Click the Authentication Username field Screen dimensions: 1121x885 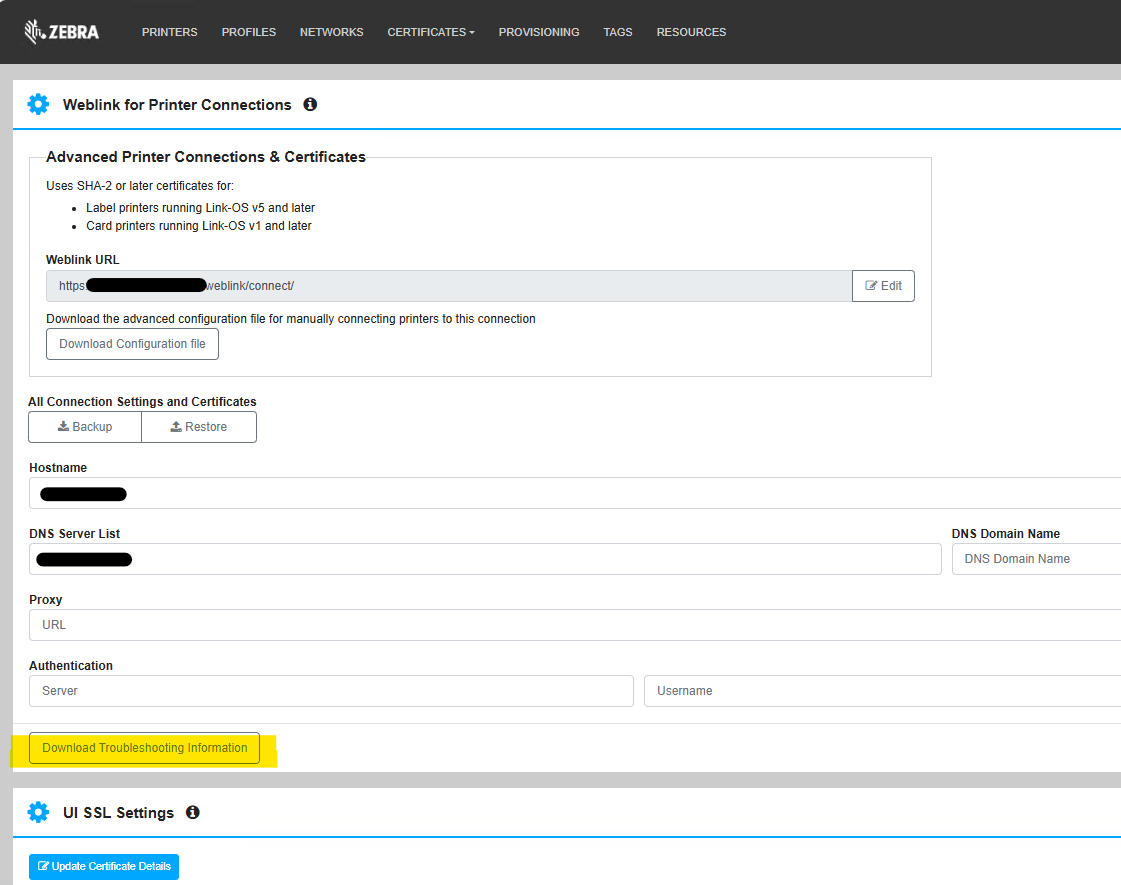pyautogui.click(x=882, y=691)
